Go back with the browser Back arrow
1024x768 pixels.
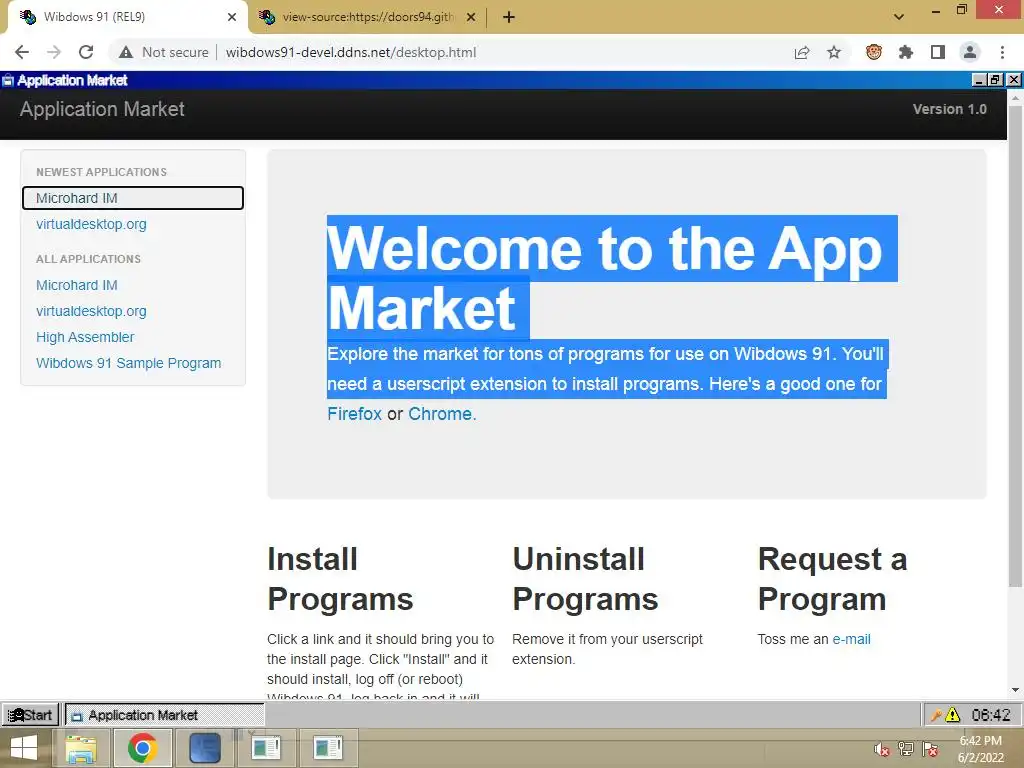coord(22,52)
